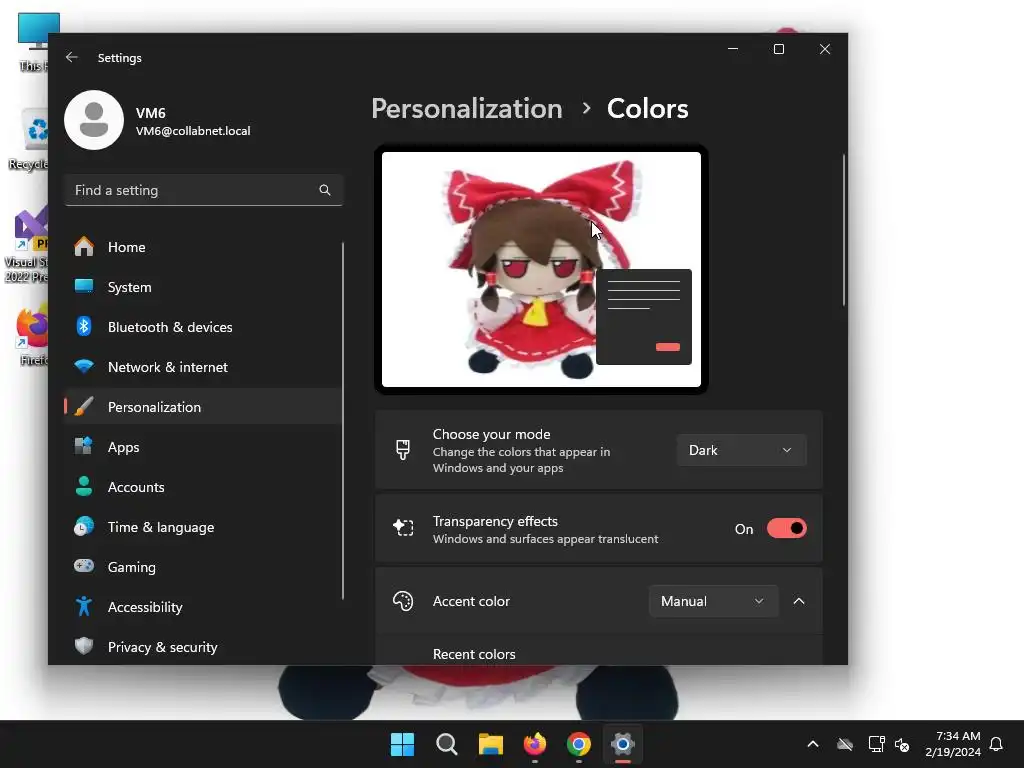Viewport: 1024px width, 768px height.
Task: Click the search magnifier in Find a setting
Action: click(x=325, y=190)
